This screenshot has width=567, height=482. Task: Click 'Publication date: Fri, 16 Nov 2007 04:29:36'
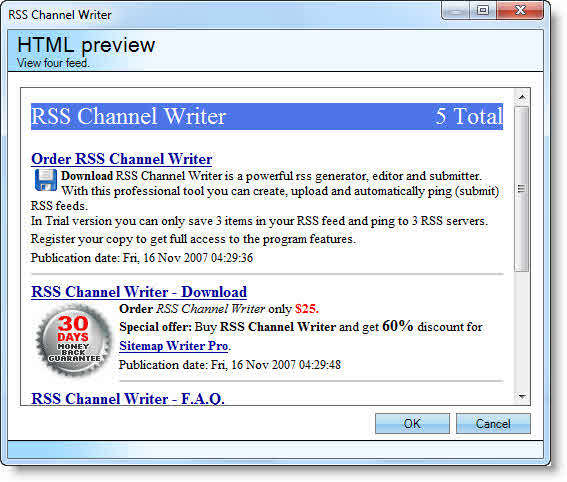pos(142,258)
